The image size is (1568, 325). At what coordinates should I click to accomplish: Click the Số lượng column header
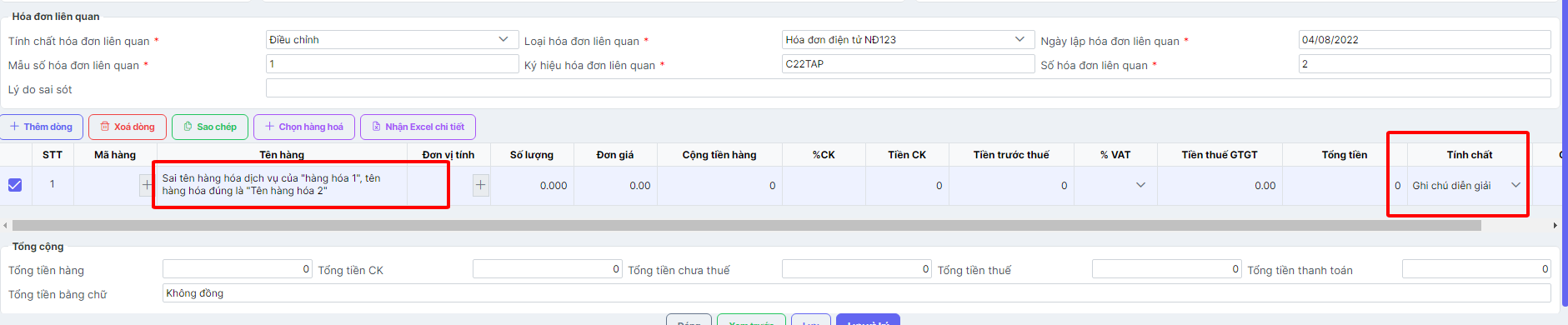click(532, 154)
